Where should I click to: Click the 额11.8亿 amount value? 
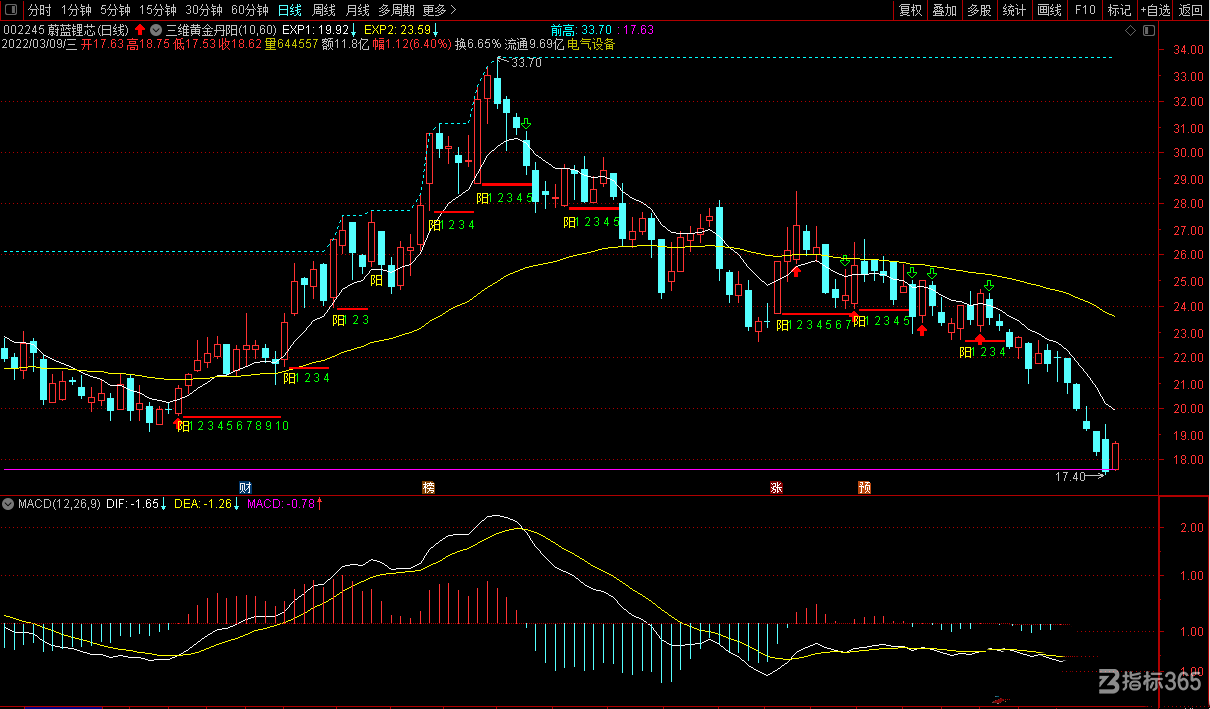[x=346, y=44]
